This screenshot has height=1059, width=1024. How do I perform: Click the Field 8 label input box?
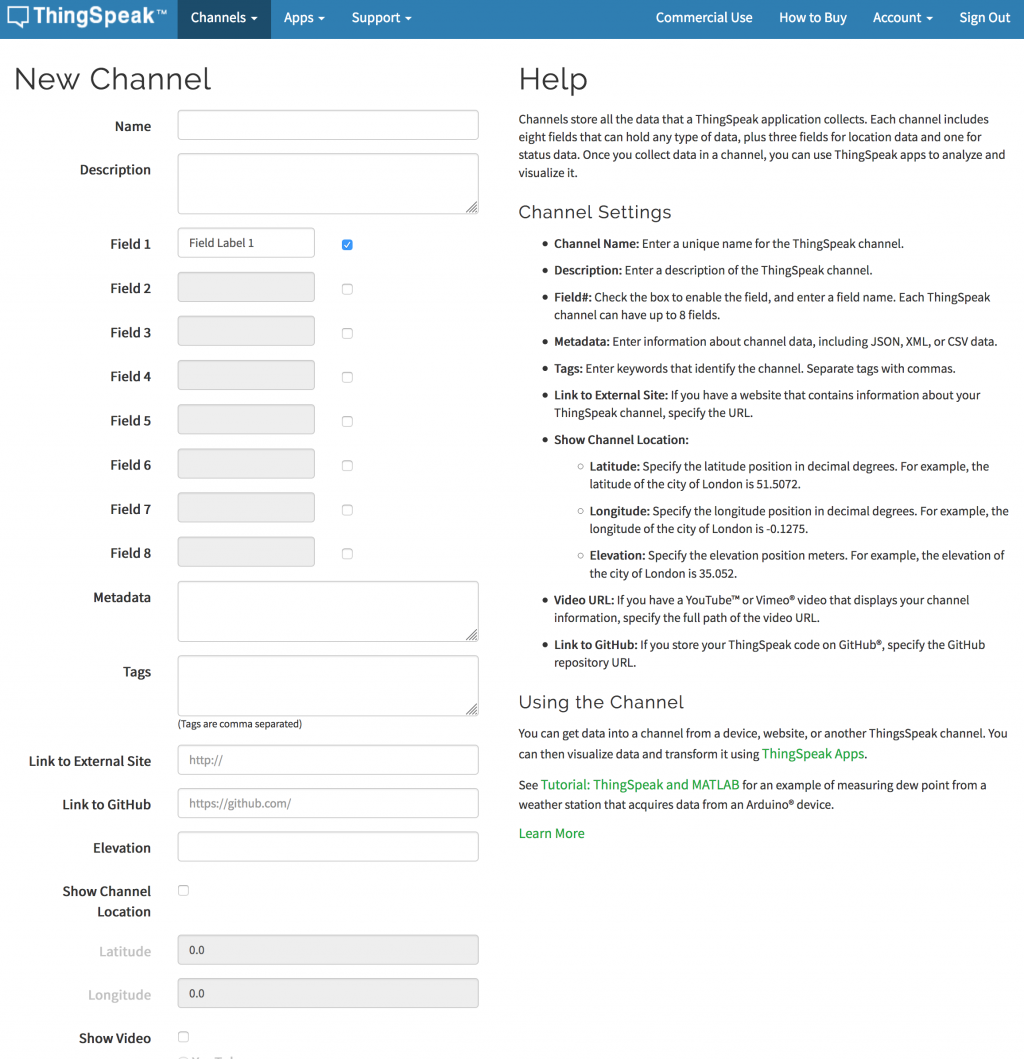tap(246, 552)
